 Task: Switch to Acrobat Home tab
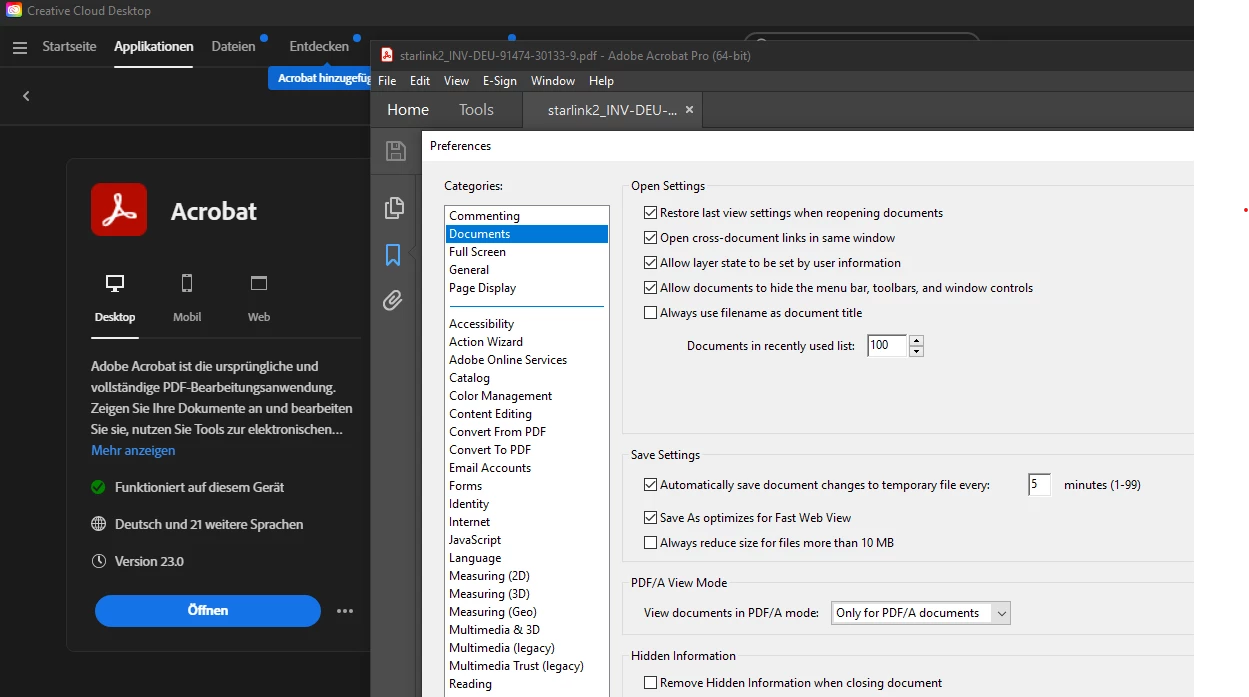(x=408, y=110)
